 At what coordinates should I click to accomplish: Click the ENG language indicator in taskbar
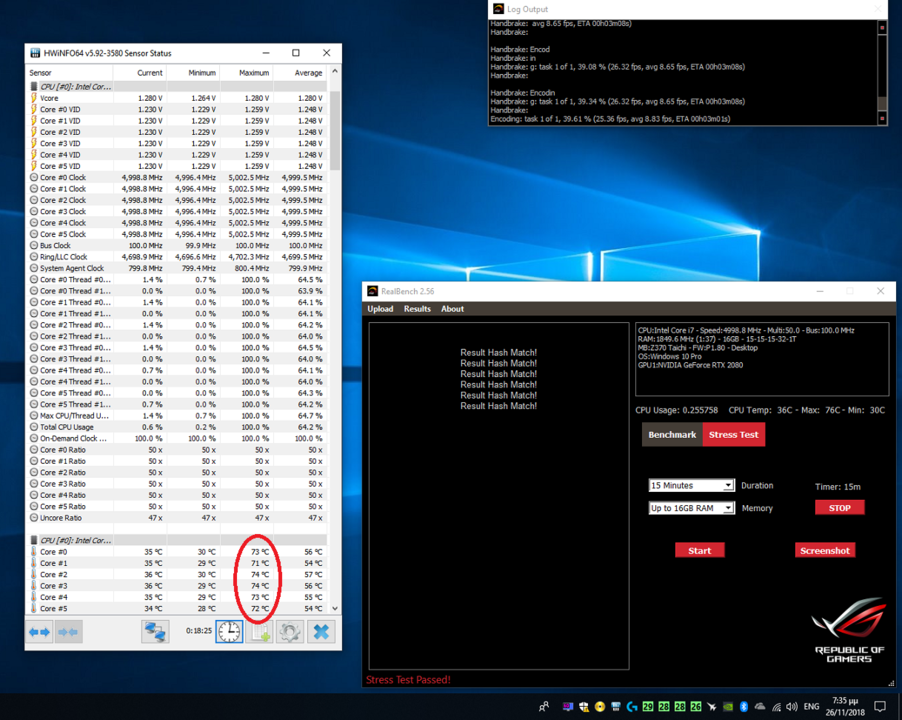[811, 707]
